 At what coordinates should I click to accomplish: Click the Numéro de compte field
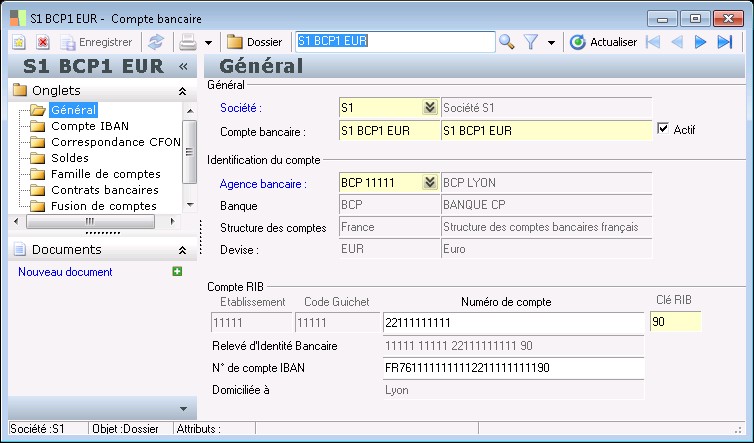[x=513, y=323]
